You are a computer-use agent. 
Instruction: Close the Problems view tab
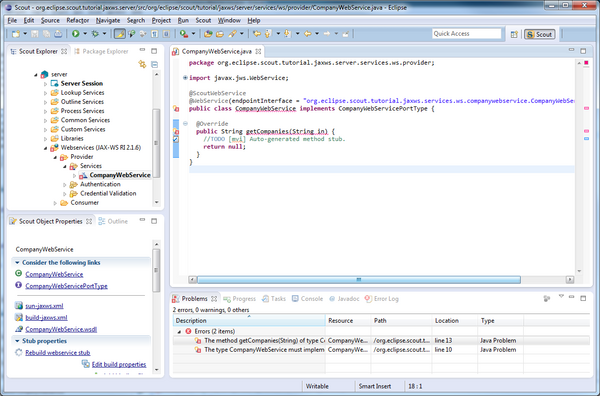(214, 298)
